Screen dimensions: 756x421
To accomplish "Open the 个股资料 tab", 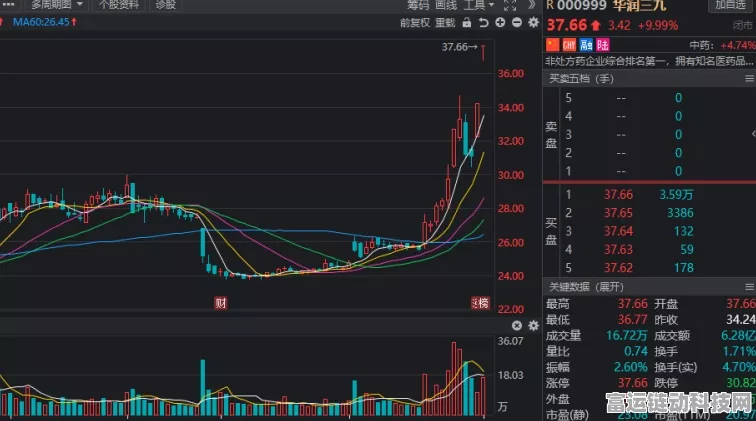I will [x=119, y=5].
